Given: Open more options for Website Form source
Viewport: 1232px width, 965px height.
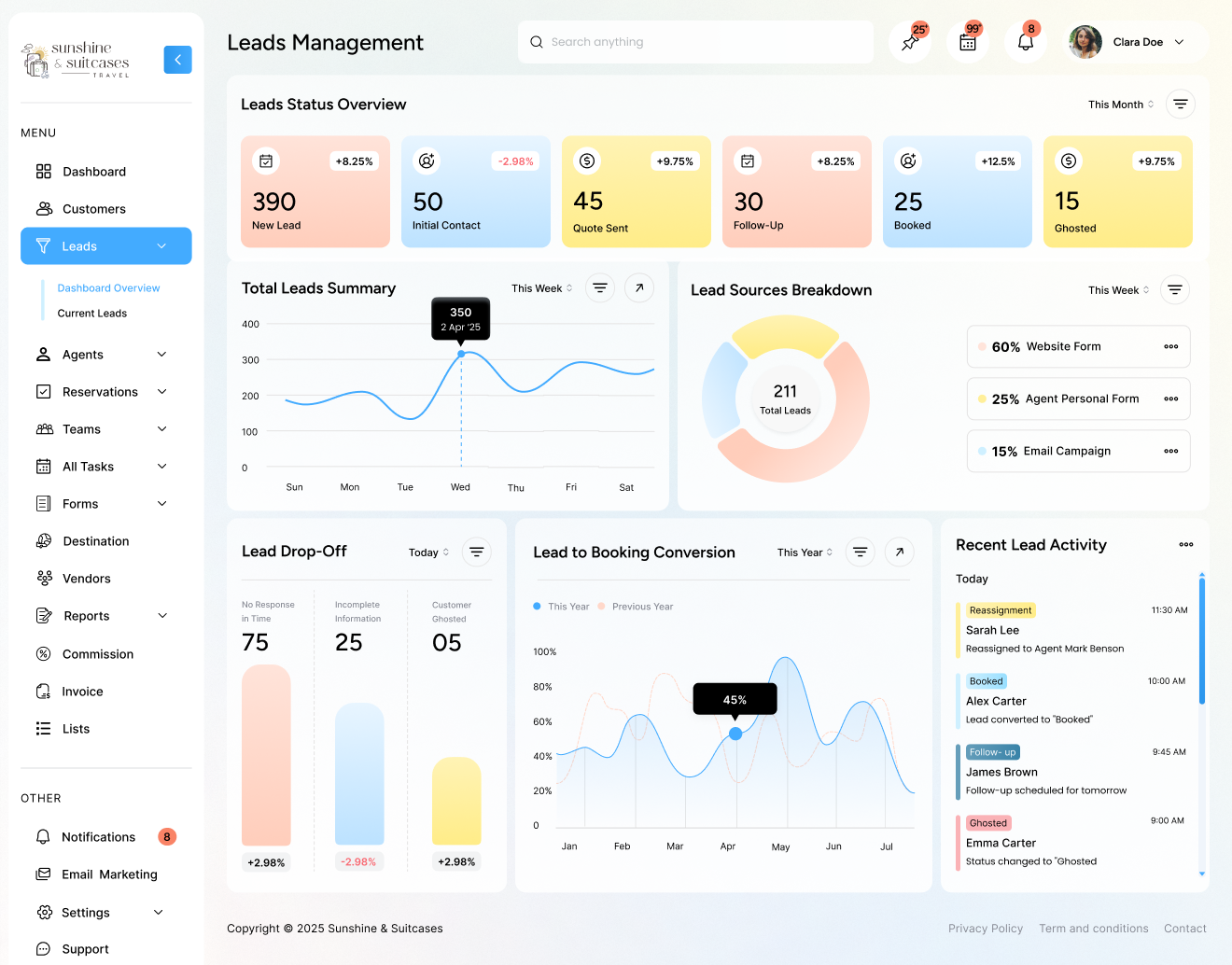Looking at the screenshot, I should [x=1170, y=347].
